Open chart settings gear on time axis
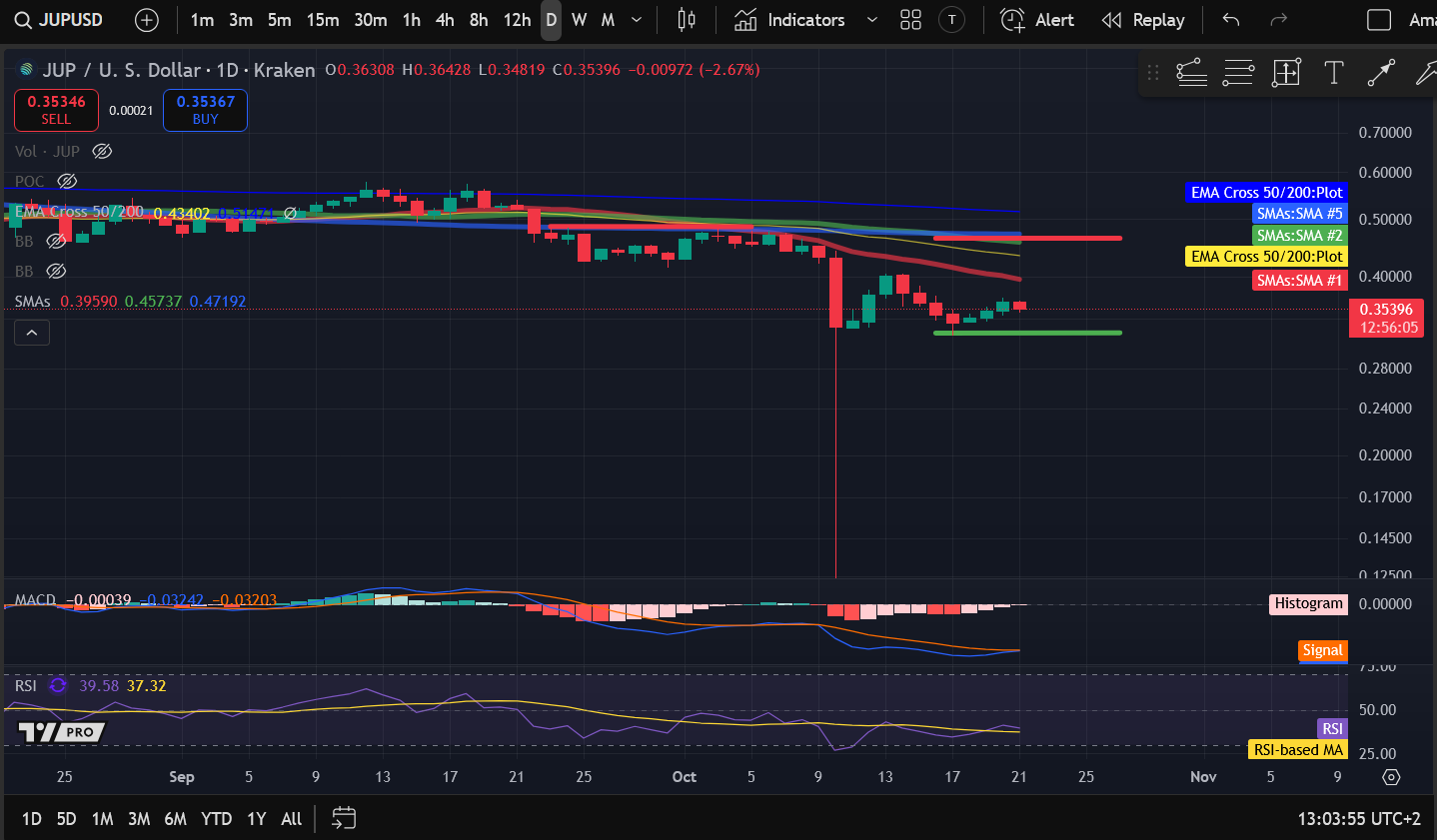Screen dimensions: 1437x840 [x=1391, y=777]
